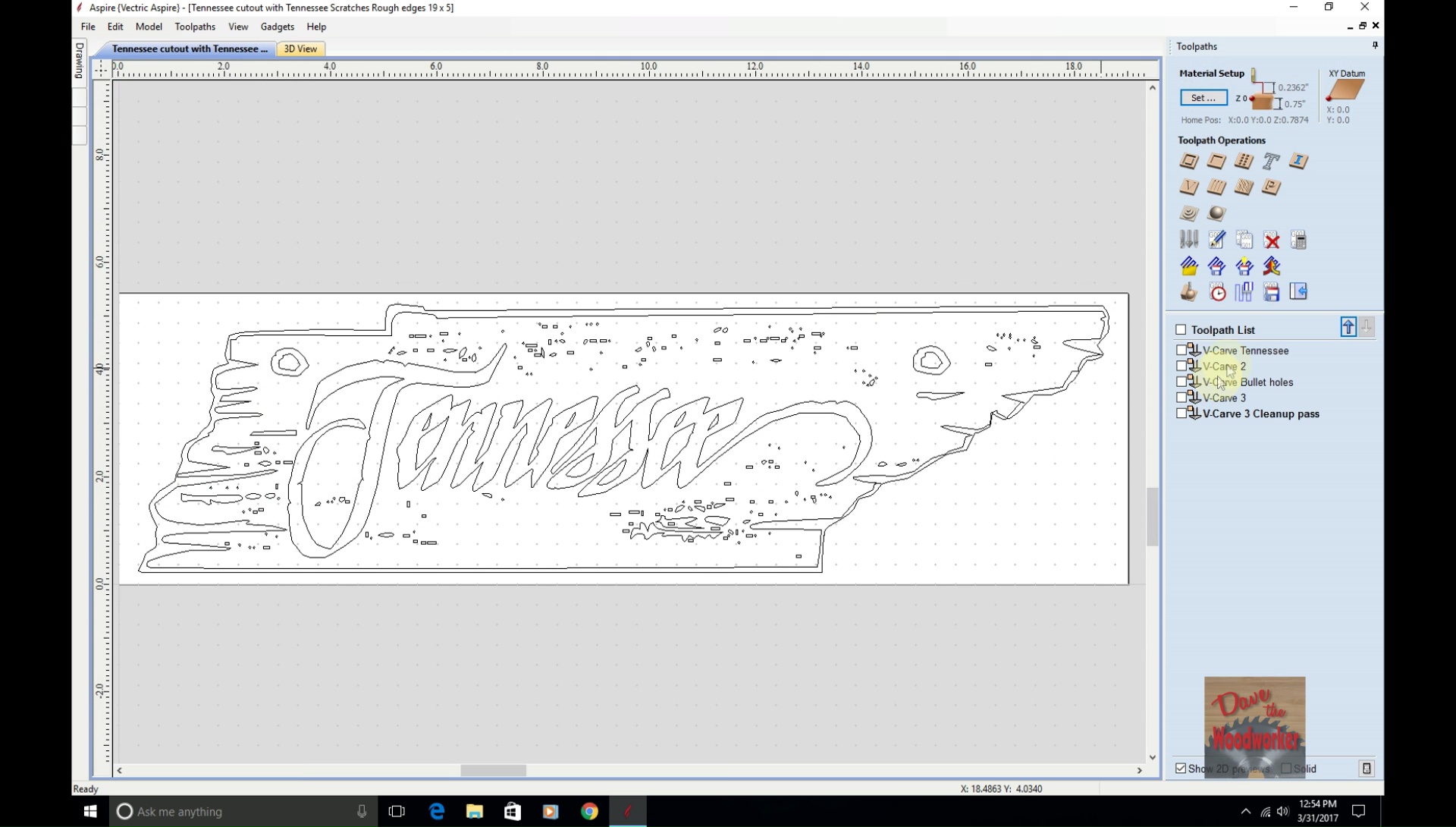Select the Profile toolpath icon
Viewport: 1456px width, 827px height.
[1189, 161]
